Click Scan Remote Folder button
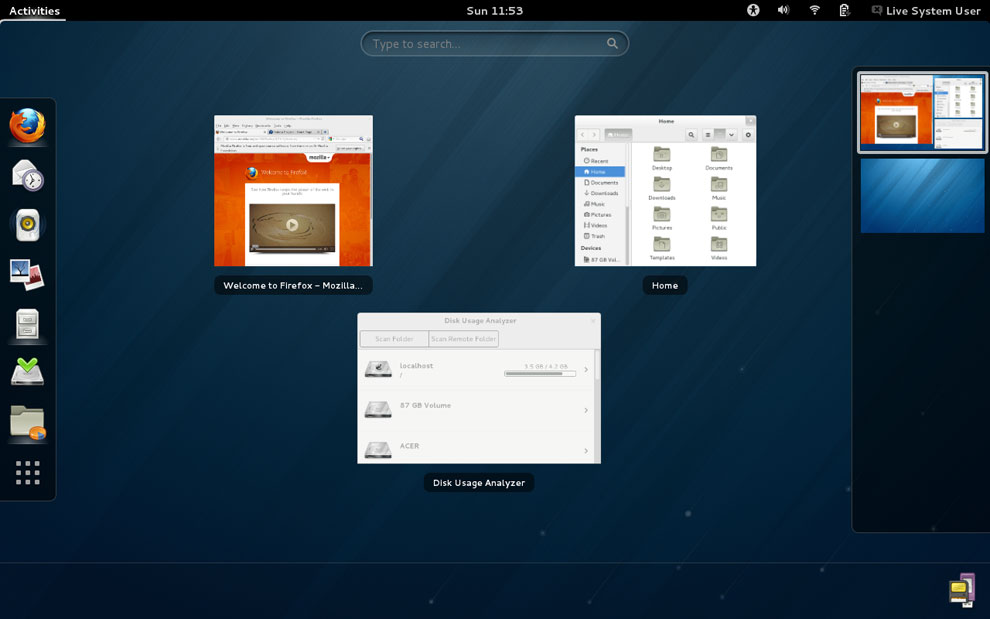 (463, 339)
